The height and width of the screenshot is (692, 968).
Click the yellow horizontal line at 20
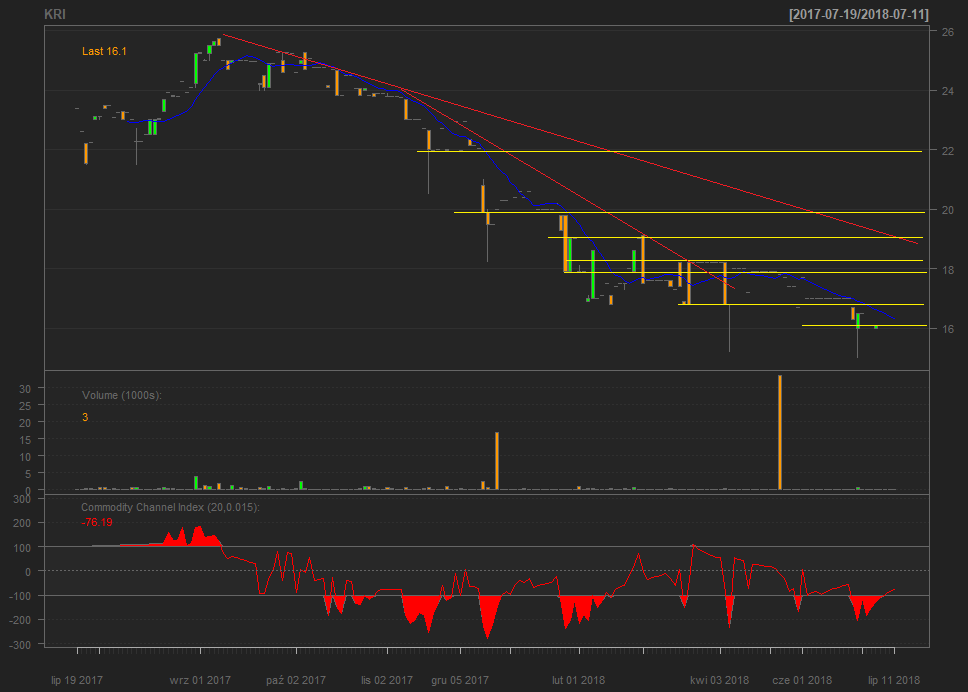[x=690, y=212]
